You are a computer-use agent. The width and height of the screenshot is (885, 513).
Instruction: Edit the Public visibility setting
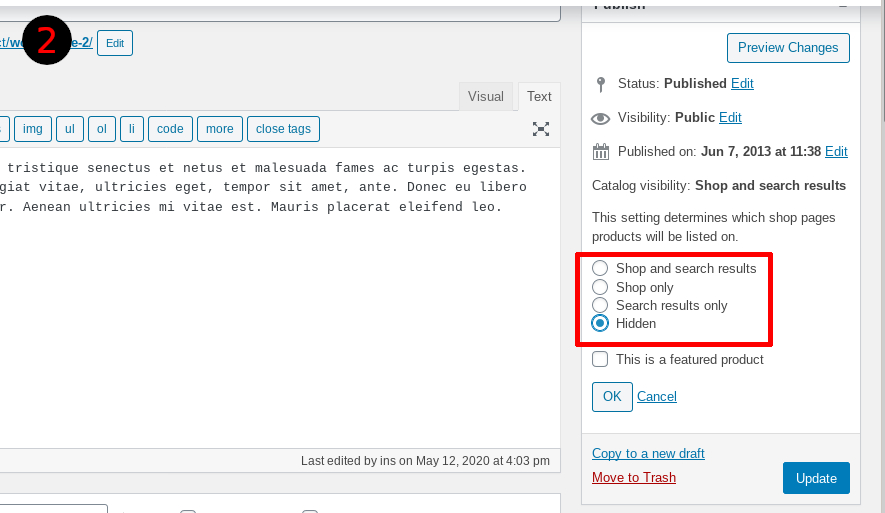tap(730, 117)
